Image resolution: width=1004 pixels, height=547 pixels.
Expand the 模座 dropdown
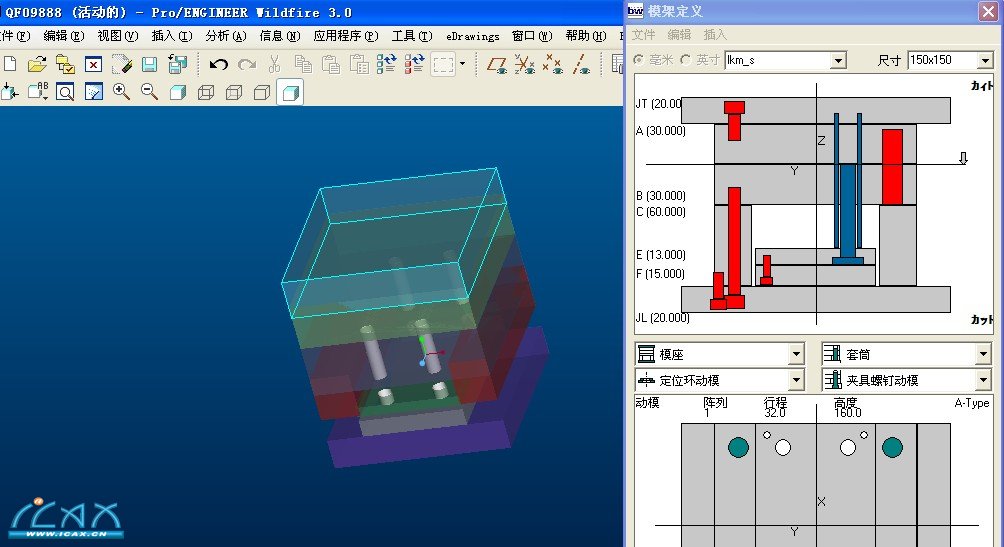pos(796,354)
